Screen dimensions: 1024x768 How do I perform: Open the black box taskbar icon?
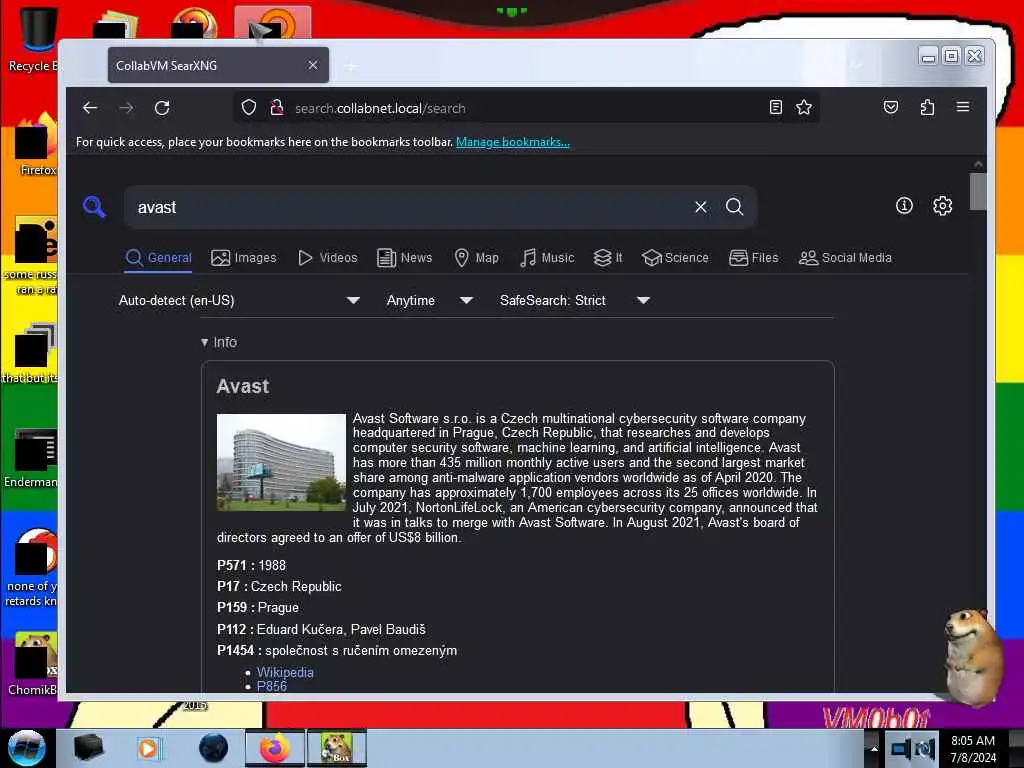coord(88,748)
